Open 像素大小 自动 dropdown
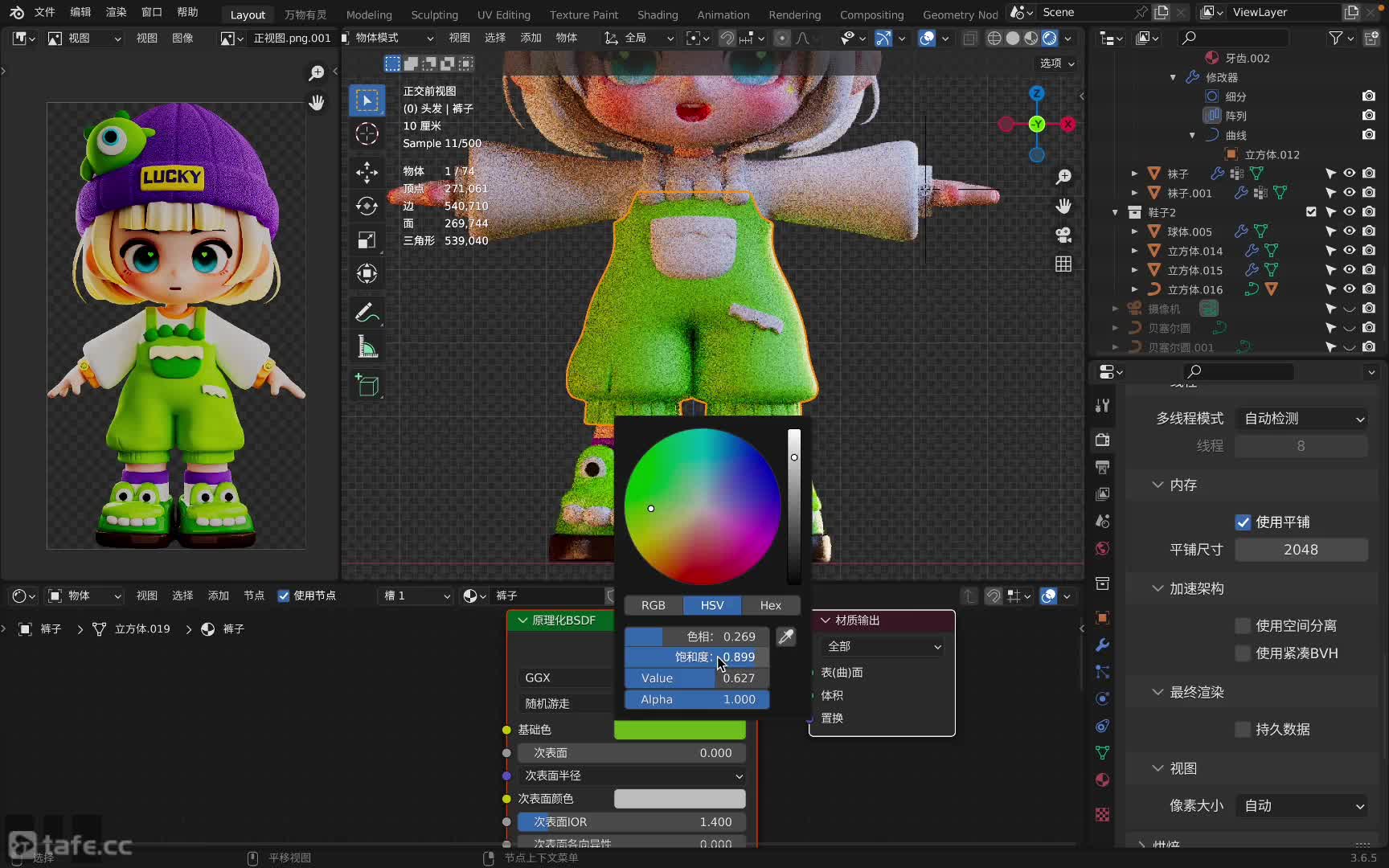The image size is (1389, 868). (1301, 806)
